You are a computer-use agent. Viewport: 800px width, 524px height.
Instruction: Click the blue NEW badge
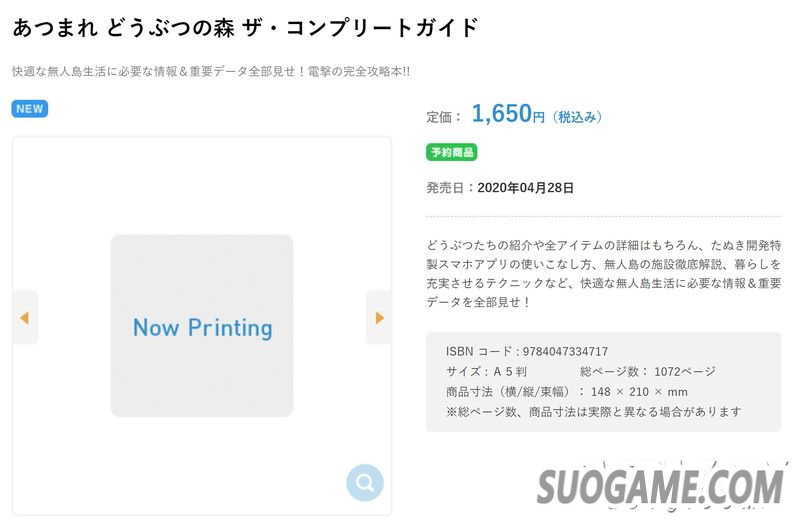pyautogui.click(x=30, y=109)
